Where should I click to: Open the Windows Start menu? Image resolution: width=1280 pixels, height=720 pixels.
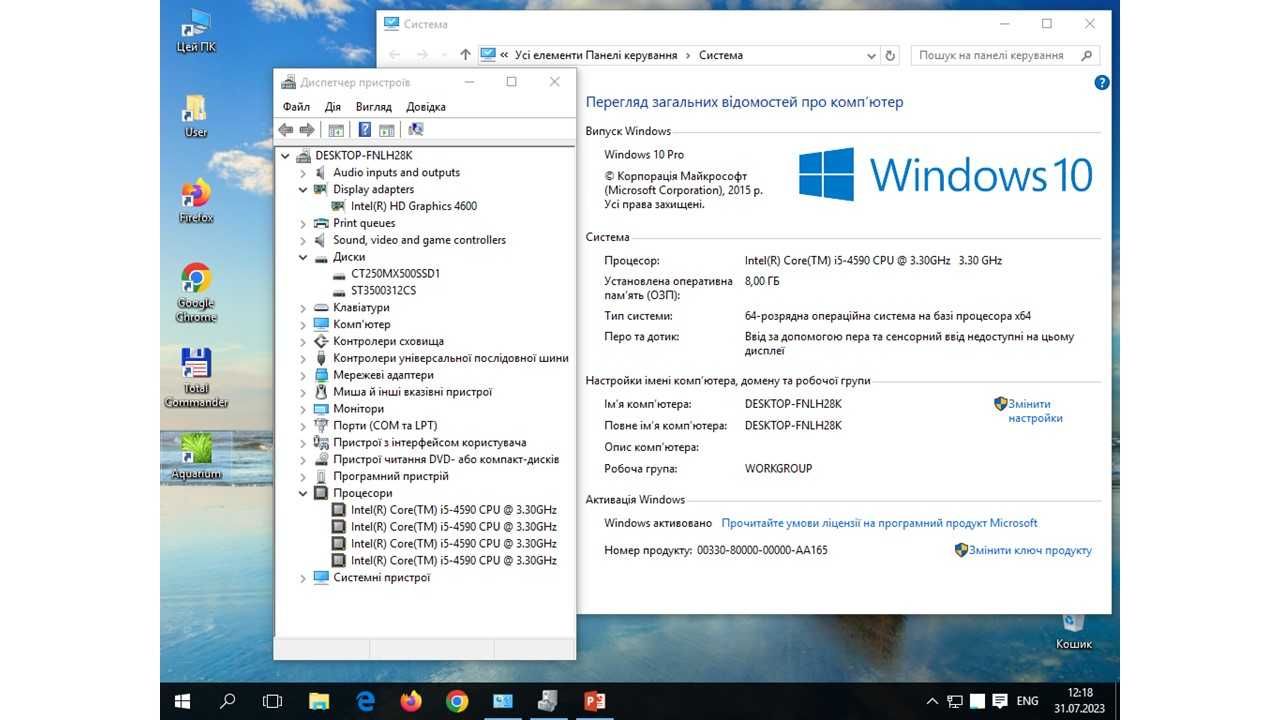click(182, 701)
